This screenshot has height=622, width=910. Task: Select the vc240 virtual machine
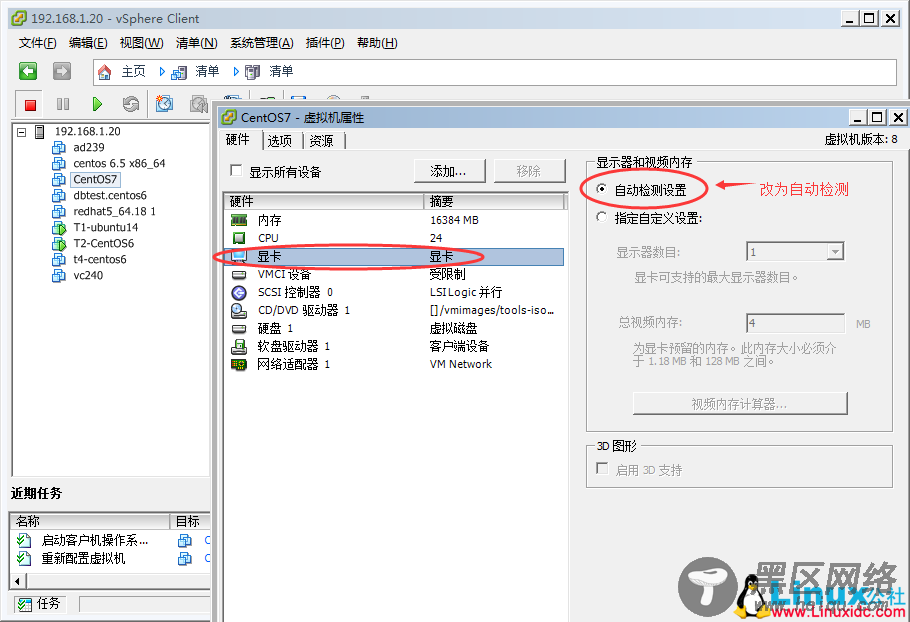point(88,276)
